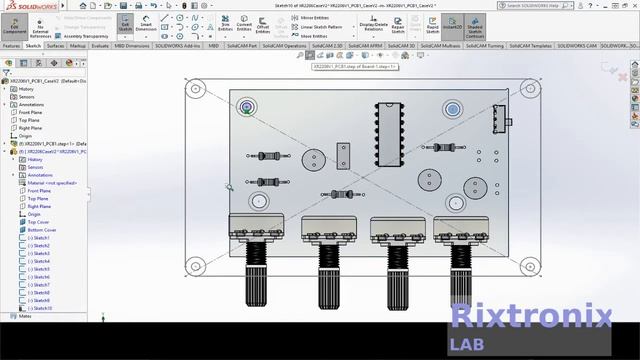Switch to the Features tab
Screen dimensions: 640x360
(11, 46)
